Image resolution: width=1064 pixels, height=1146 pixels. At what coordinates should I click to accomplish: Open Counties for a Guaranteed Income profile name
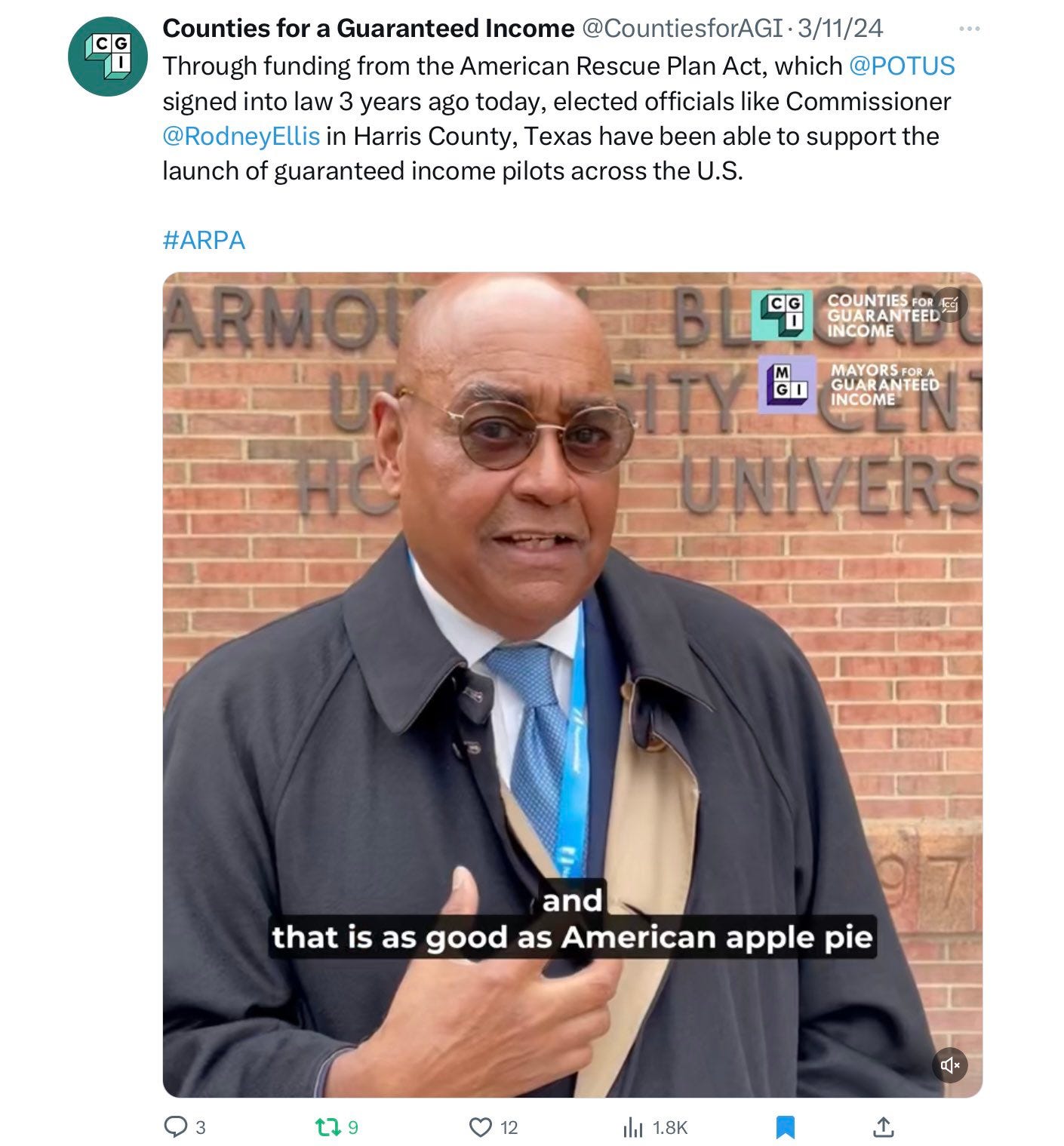368,29
